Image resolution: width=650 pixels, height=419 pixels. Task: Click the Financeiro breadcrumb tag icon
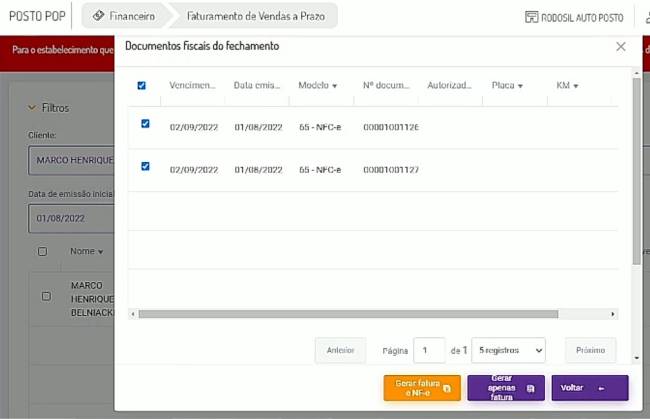coord(98,17)
